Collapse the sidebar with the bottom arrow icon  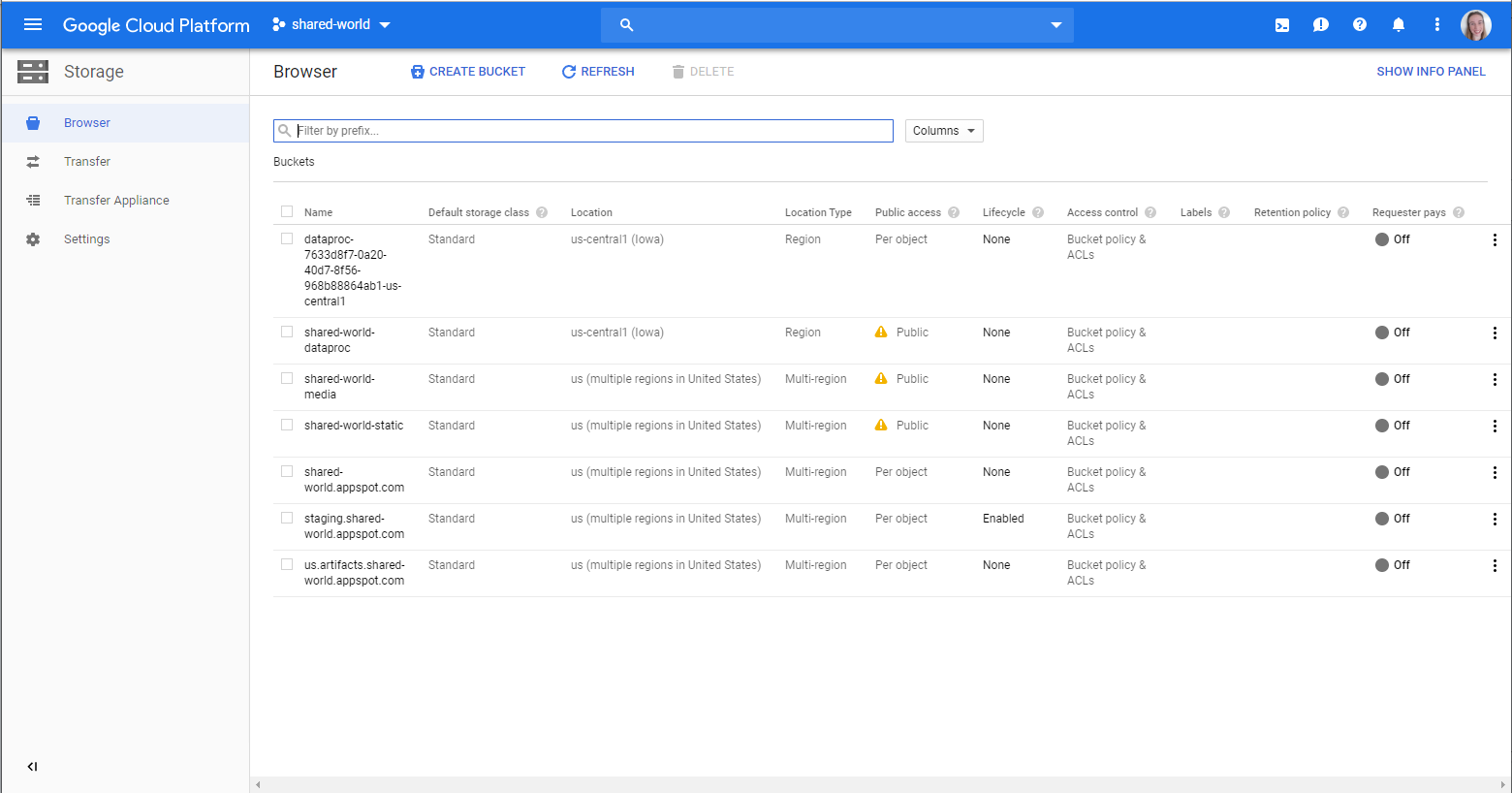[x=33, y=767]
